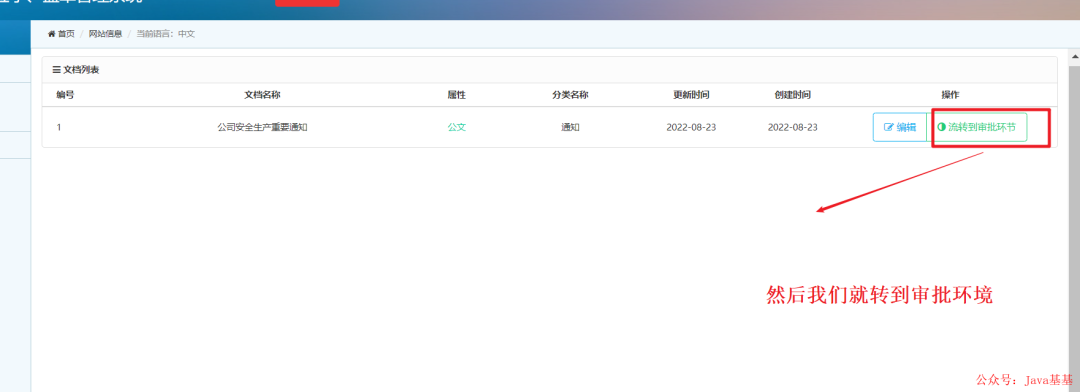1080x392 pixels.
Task: Click the 文档名称 column header
Action: click(x=262, y=95)
